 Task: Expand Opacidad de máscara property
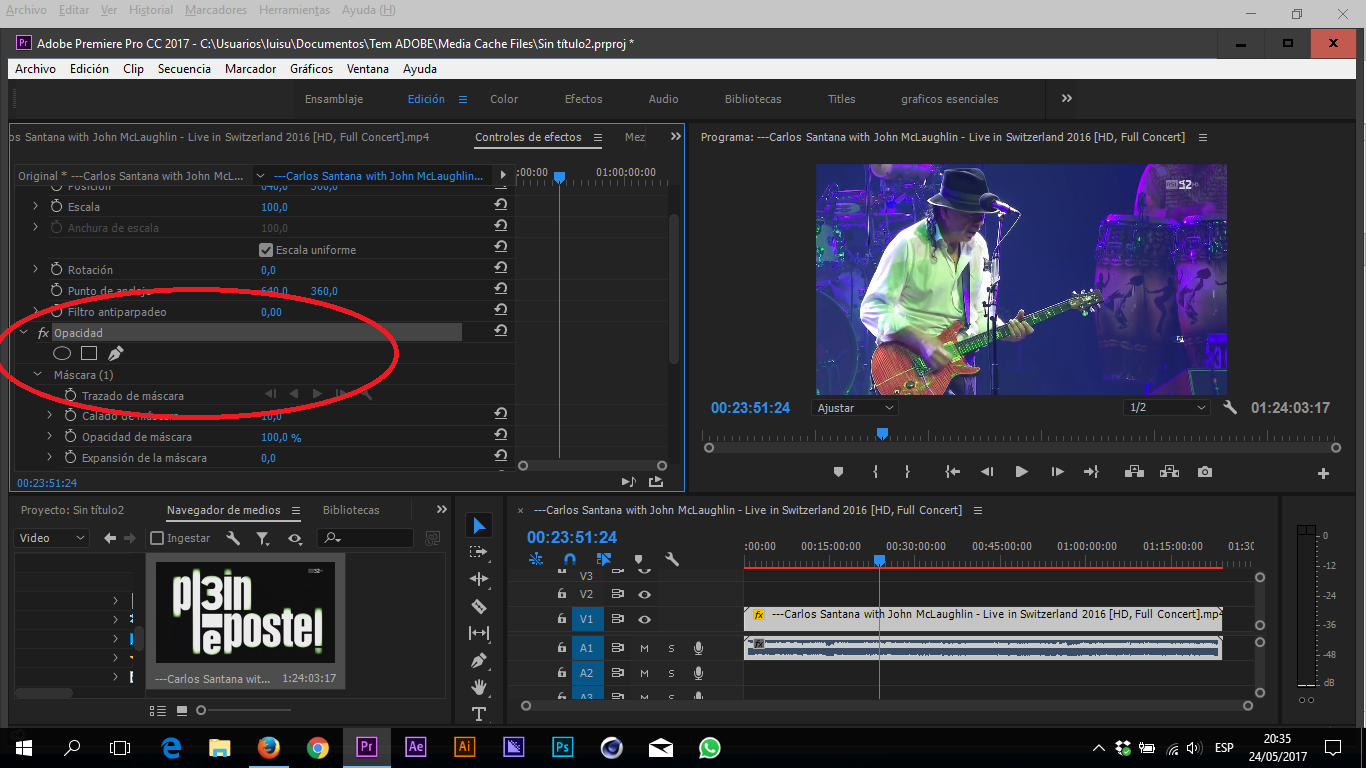pyautogui.click(x=51, y=436)
